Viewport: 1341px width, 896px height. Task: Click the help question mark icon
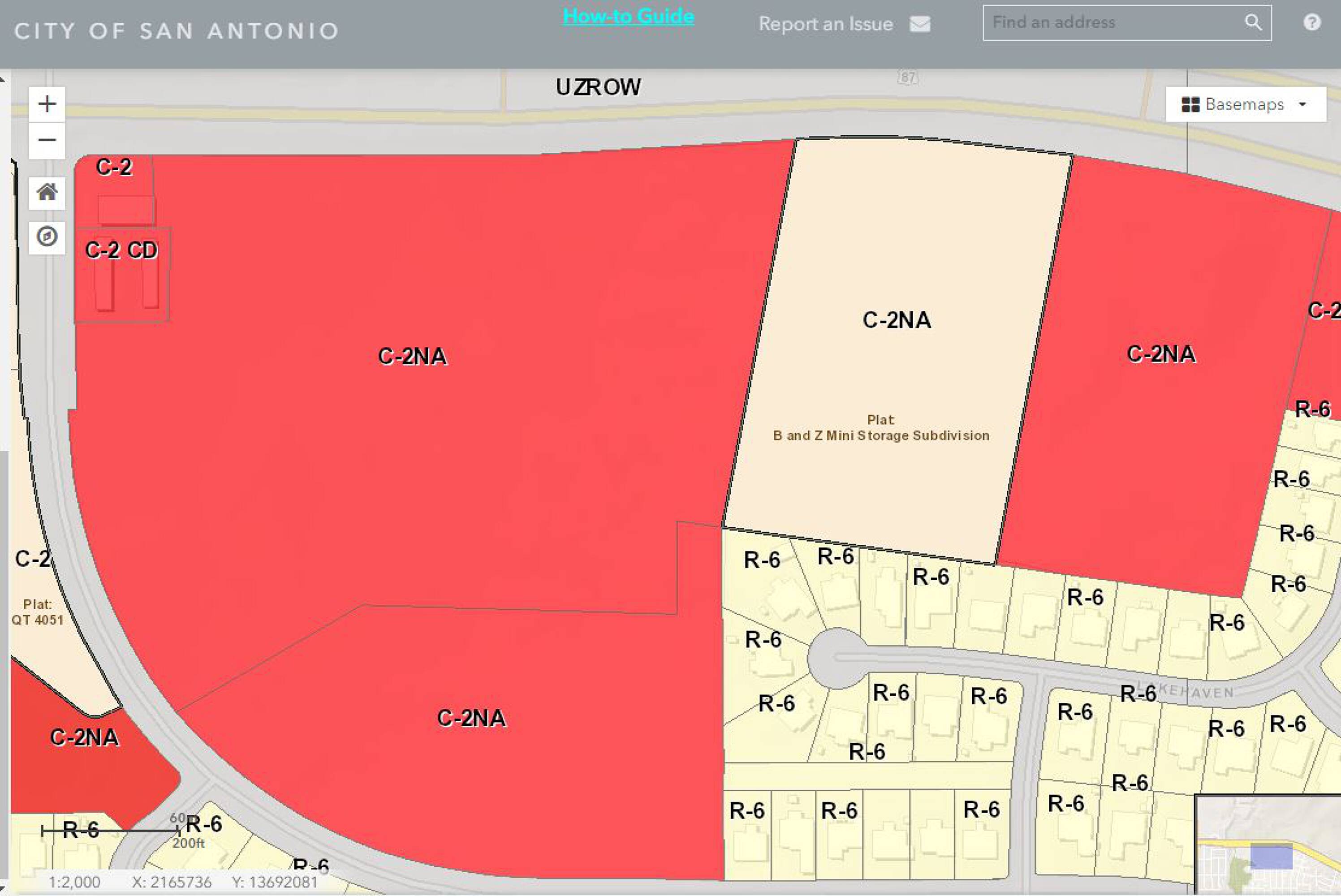pos(1312,22)
